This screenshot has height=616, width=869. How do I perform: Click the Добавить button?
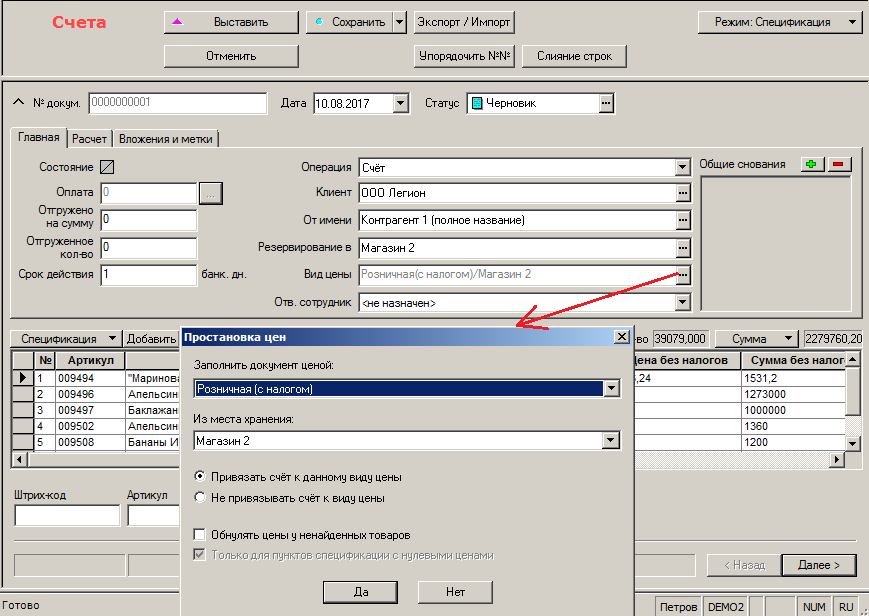click(x=151, y=339)
